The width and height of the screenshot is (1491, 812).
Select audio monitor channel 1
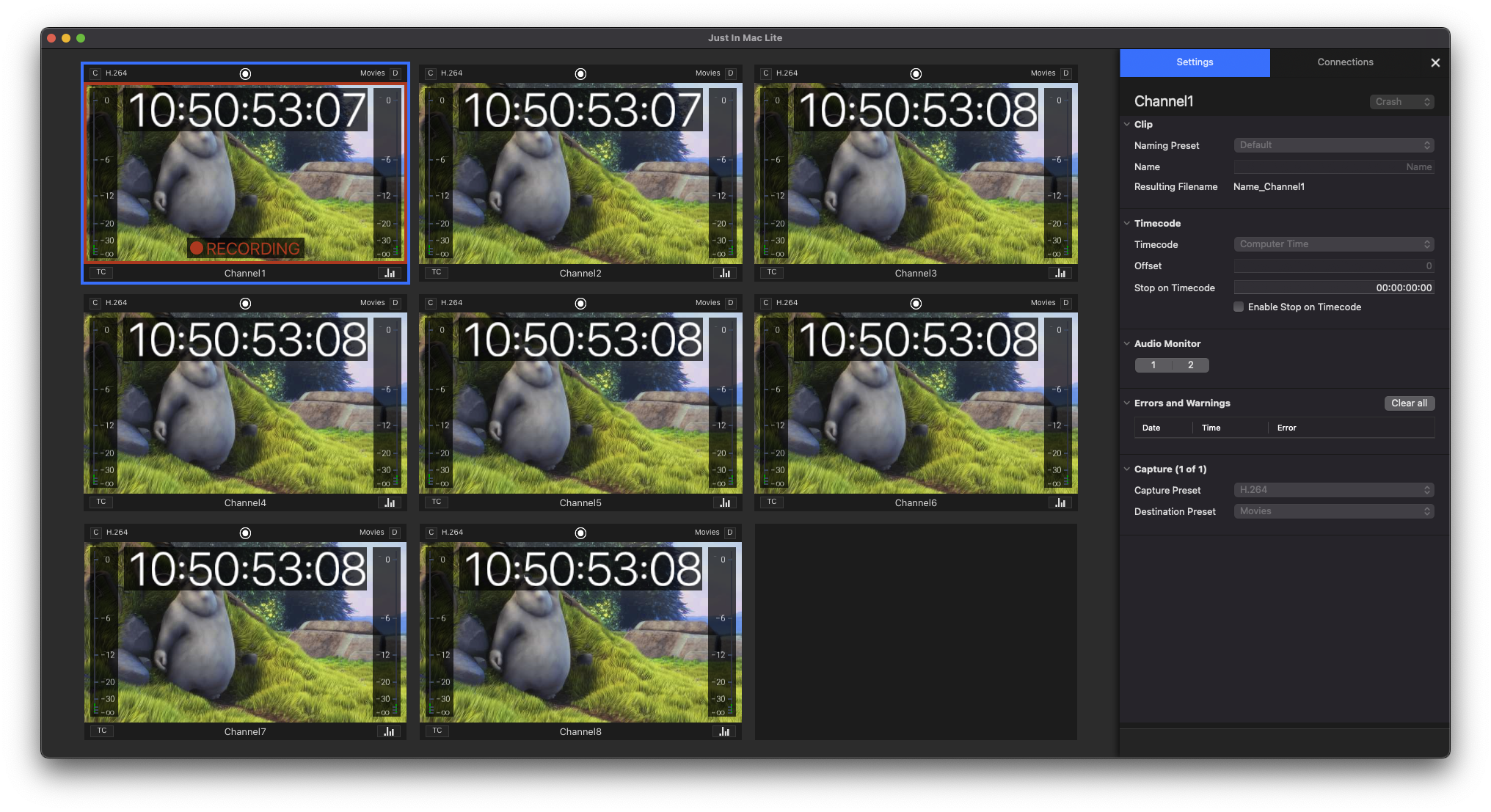click(x=1153, y=365)
